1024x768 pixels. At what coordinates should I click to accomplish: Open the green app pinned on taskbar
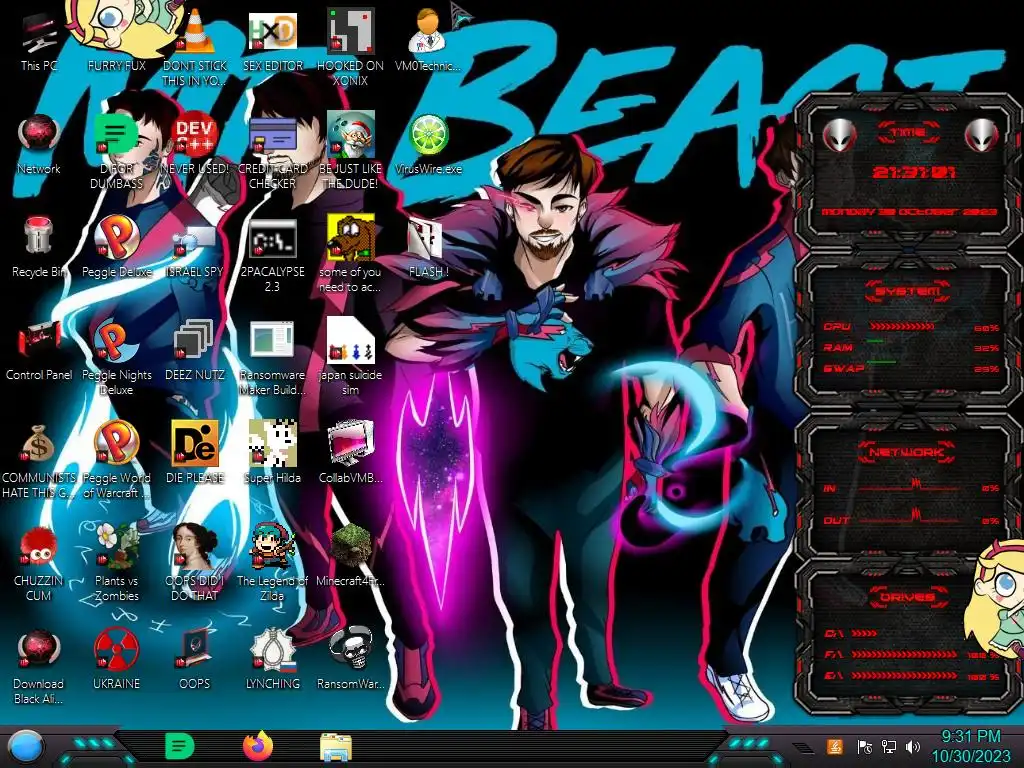tap(180, 746)
